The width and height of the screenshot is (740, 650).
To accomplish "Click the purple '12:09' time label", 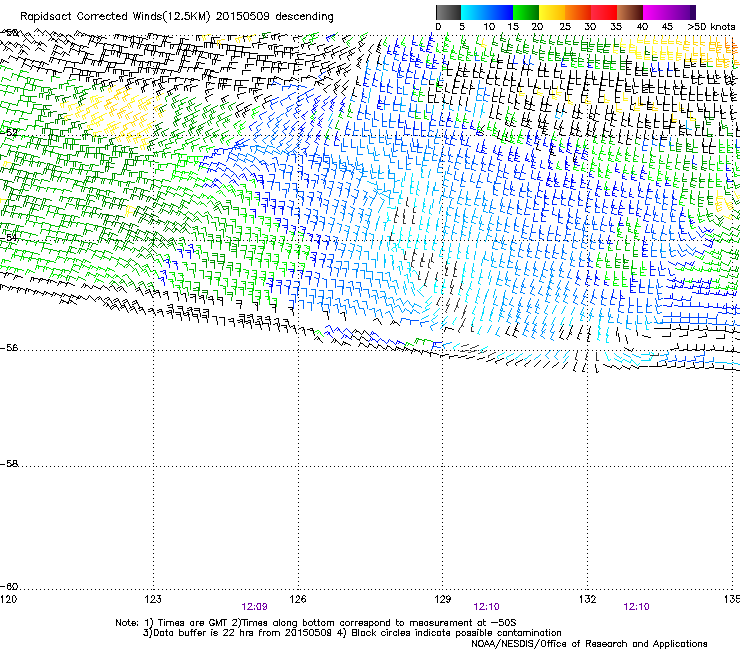I will coord(254,607).
